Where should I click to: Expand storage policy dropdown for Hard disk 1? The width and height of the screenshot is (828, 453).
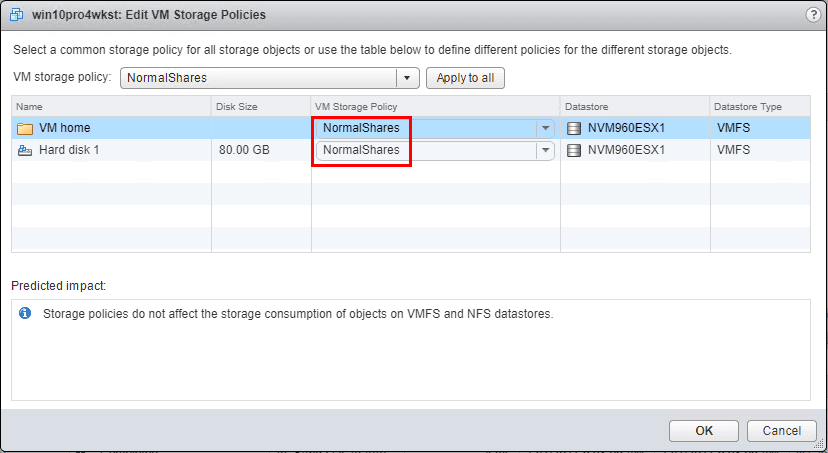(x=545, y=150)
